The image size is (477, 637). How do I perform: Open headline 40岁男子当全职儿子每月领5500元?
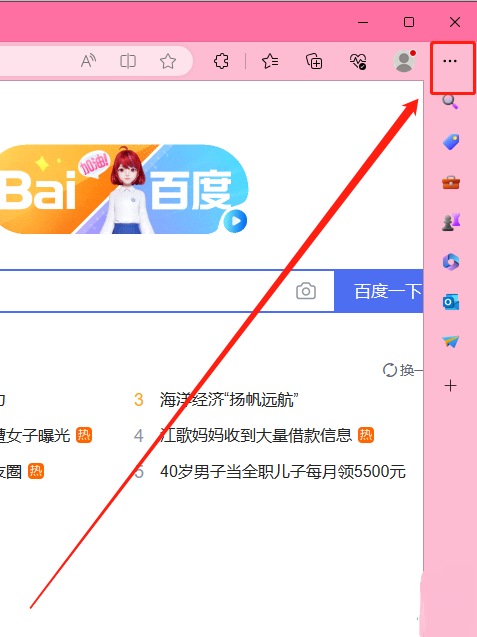click(x=283, y=472)
